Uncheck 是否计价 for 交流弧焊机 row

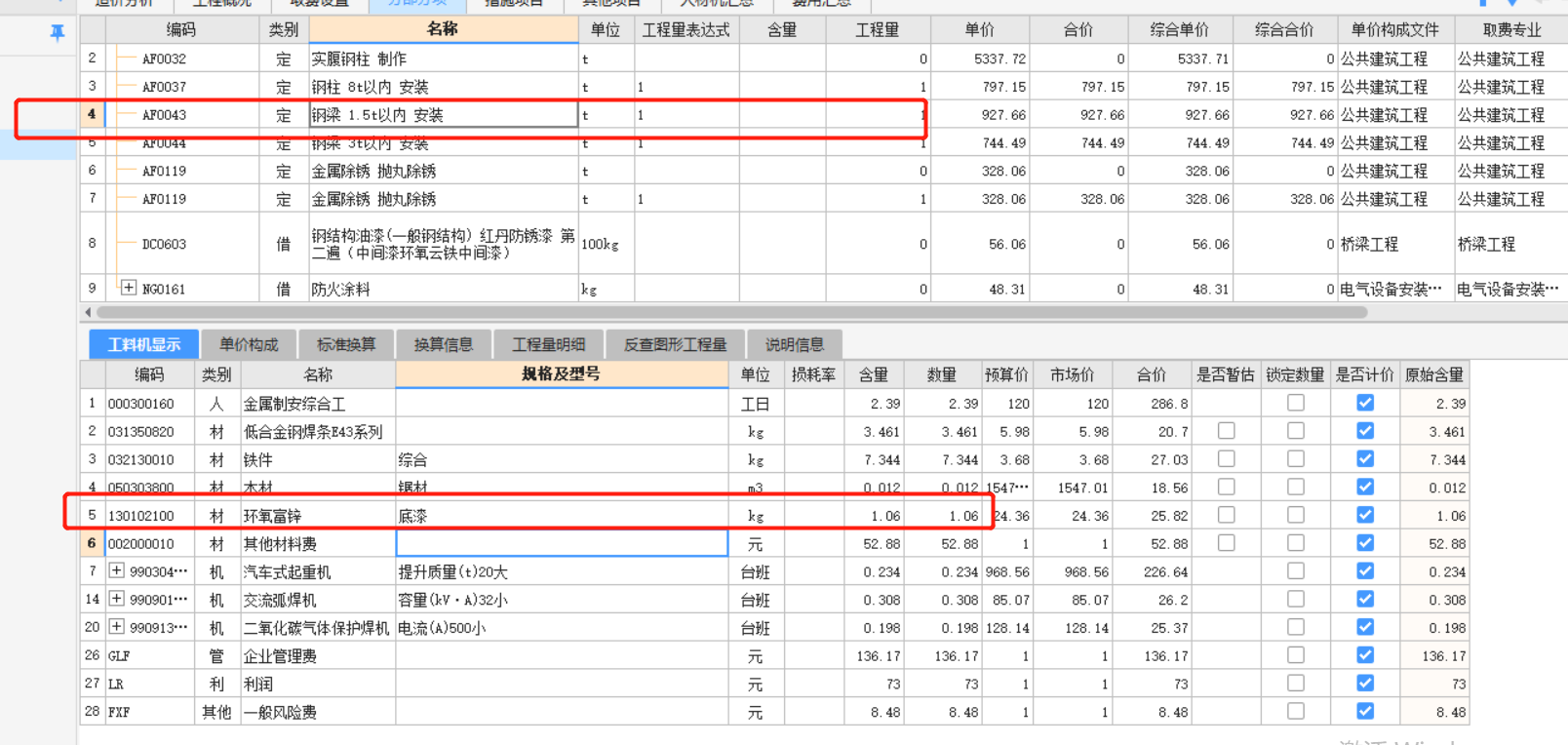coord(1365,600)
